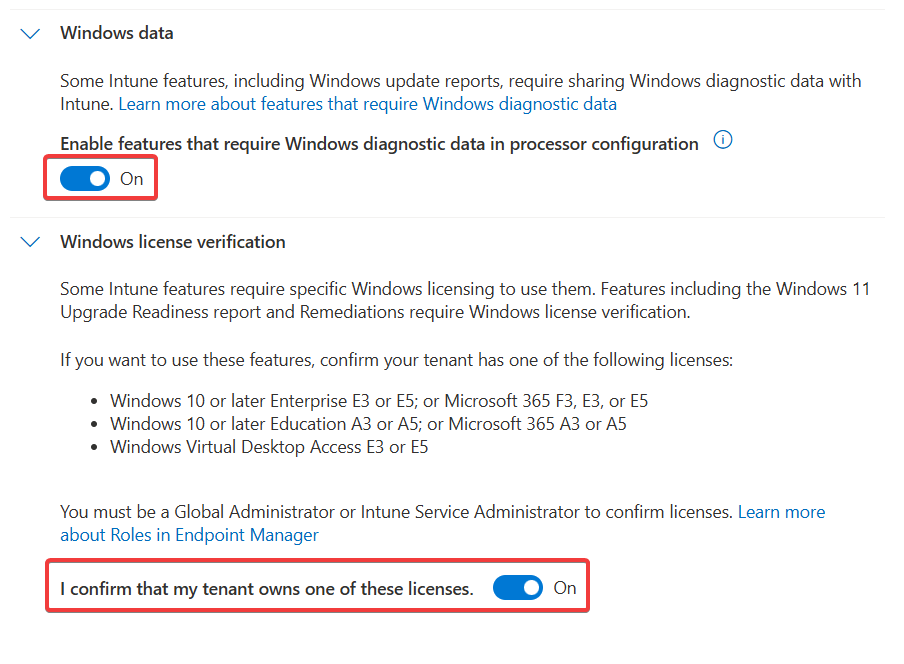Image resolution: width=904 pixels, height=664 pixels.
Task: Click the disclosure arrow for license verification section
Action: tap(29, 242)
